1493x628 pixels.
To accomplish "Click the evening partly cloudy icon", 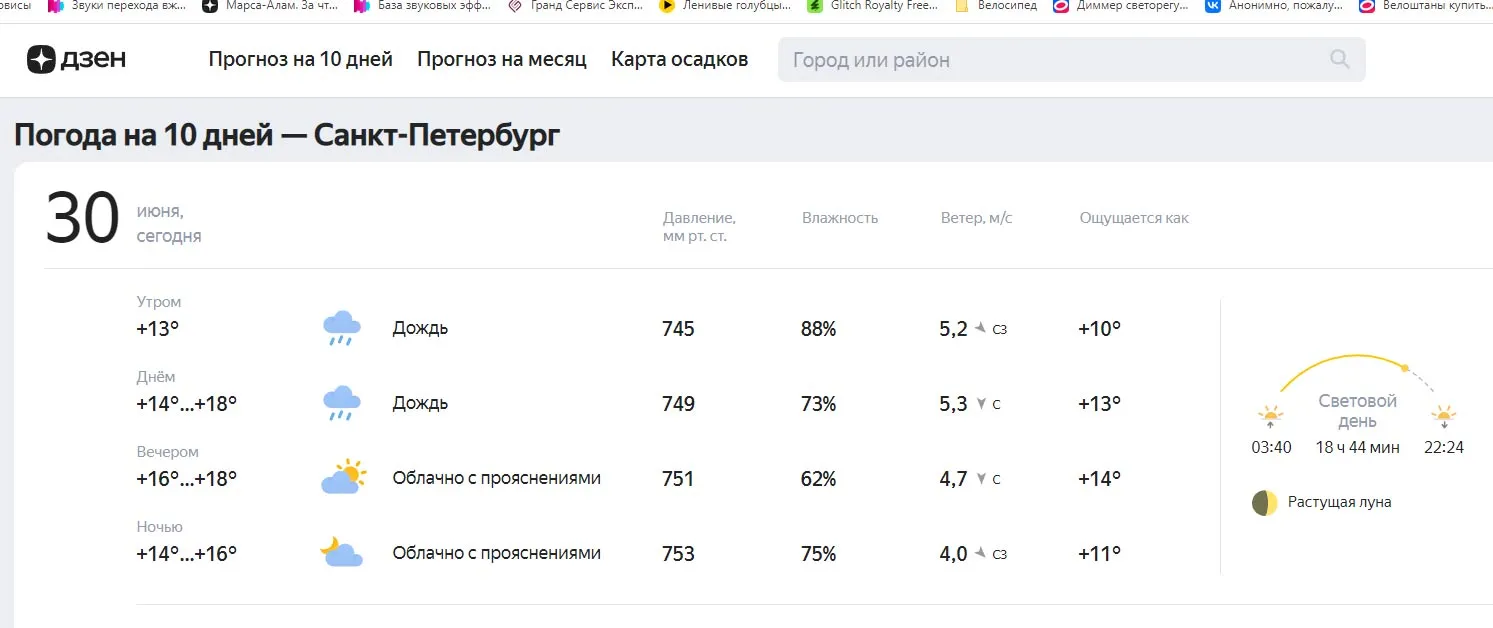I will (x=341, y=478).
